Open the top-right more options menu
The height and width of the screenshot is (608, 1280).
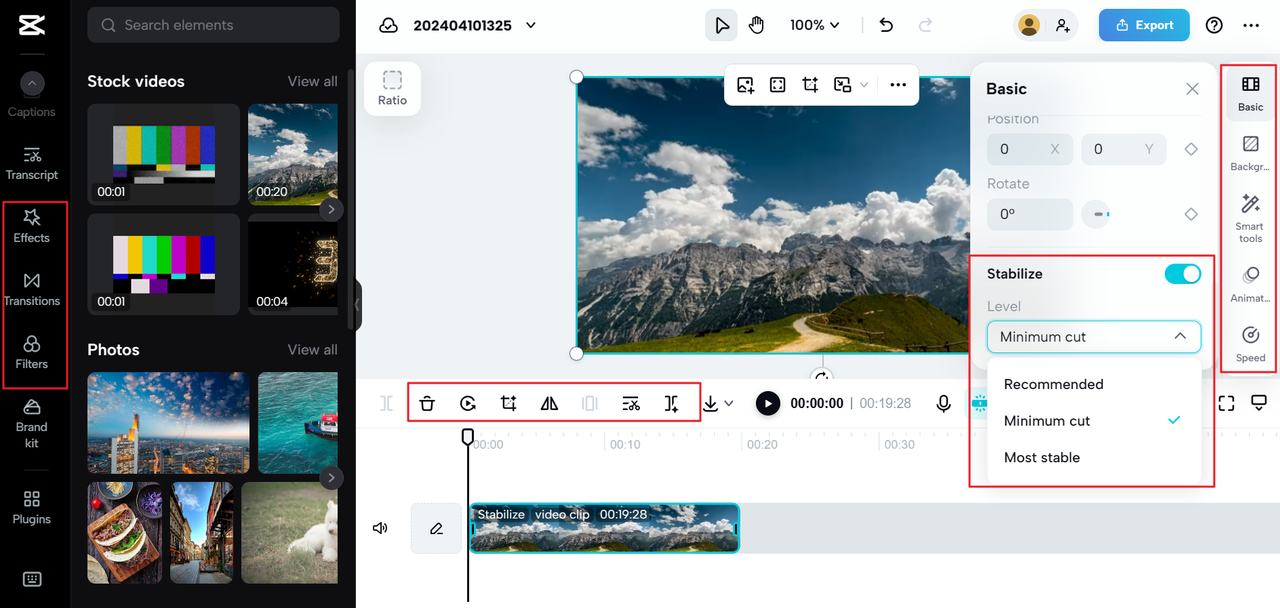[1251, 25]
